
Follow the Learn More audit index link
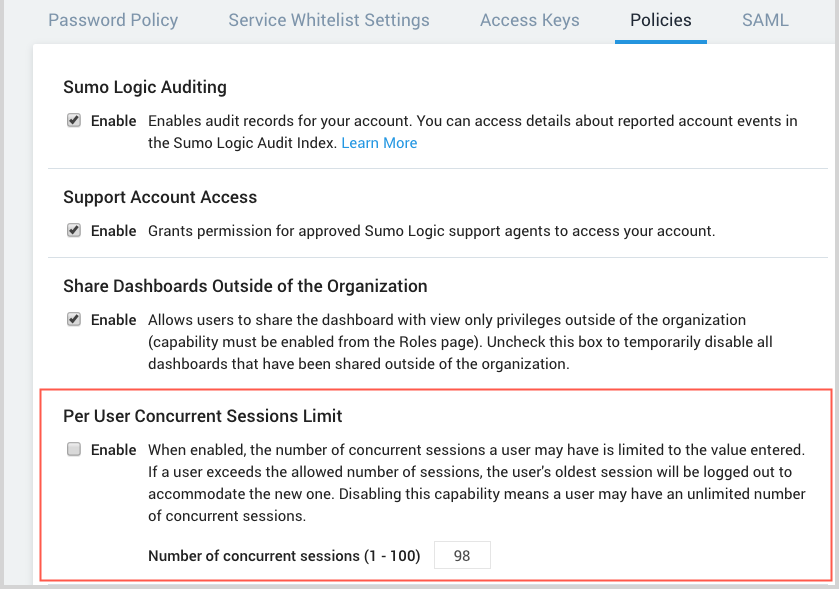click(379, 143)
